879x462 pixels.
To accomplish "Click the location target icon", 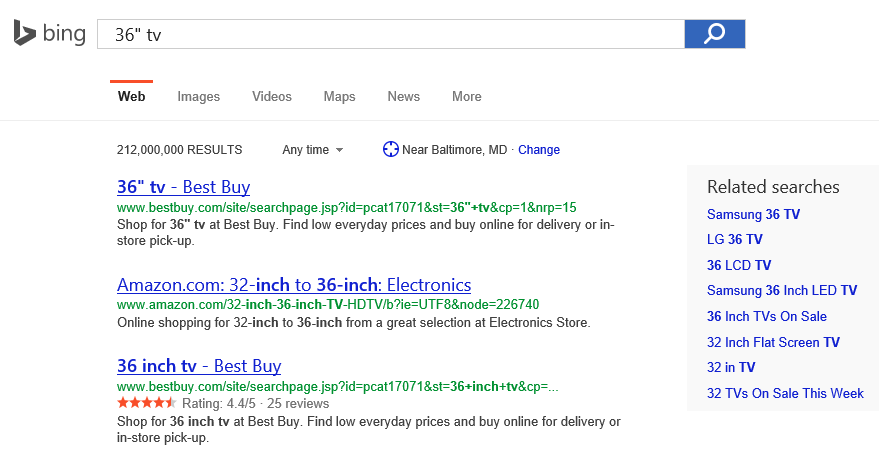I will 390,150.
